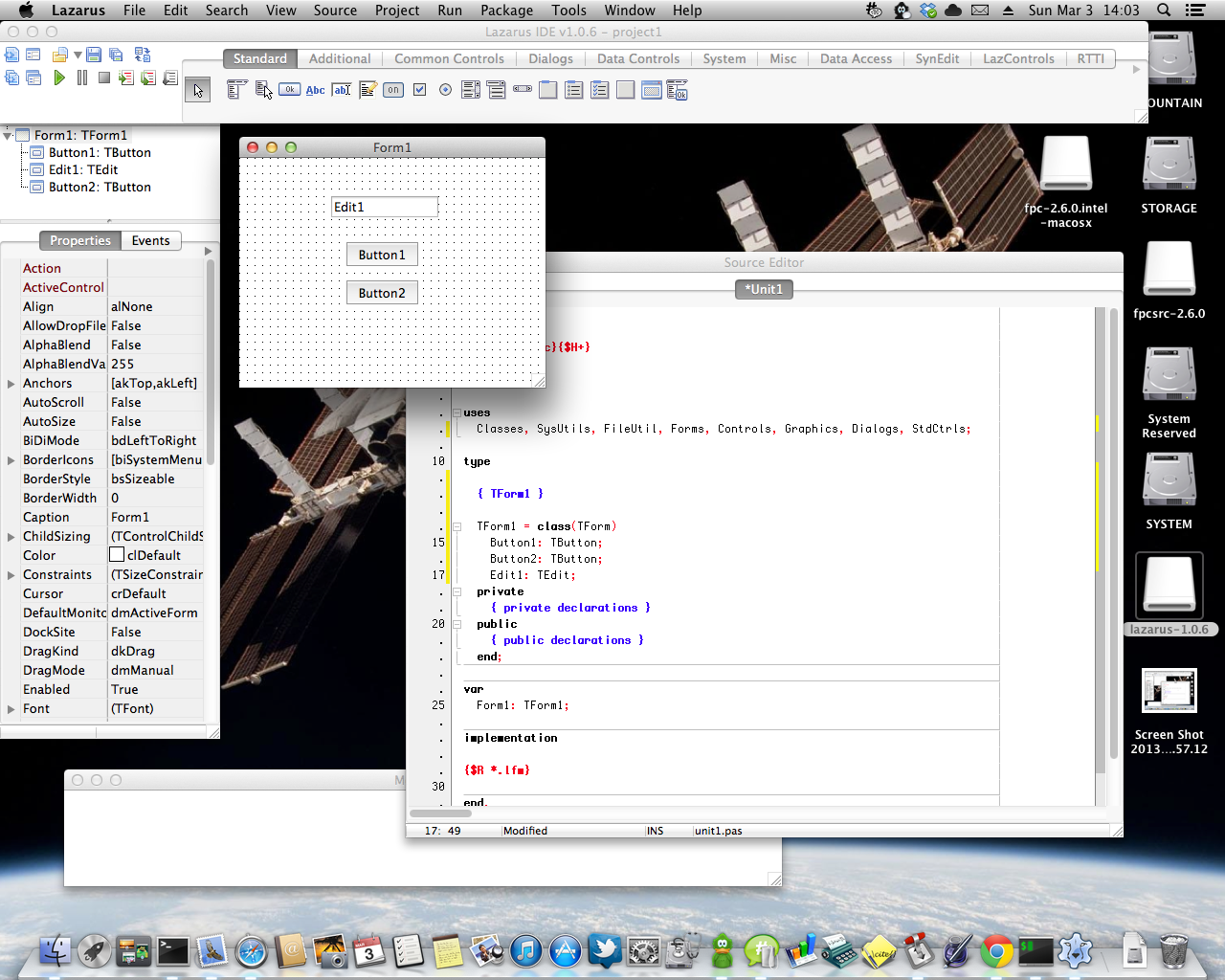
Task: Select the TRadioButton component icon
Action: point(445,90)
